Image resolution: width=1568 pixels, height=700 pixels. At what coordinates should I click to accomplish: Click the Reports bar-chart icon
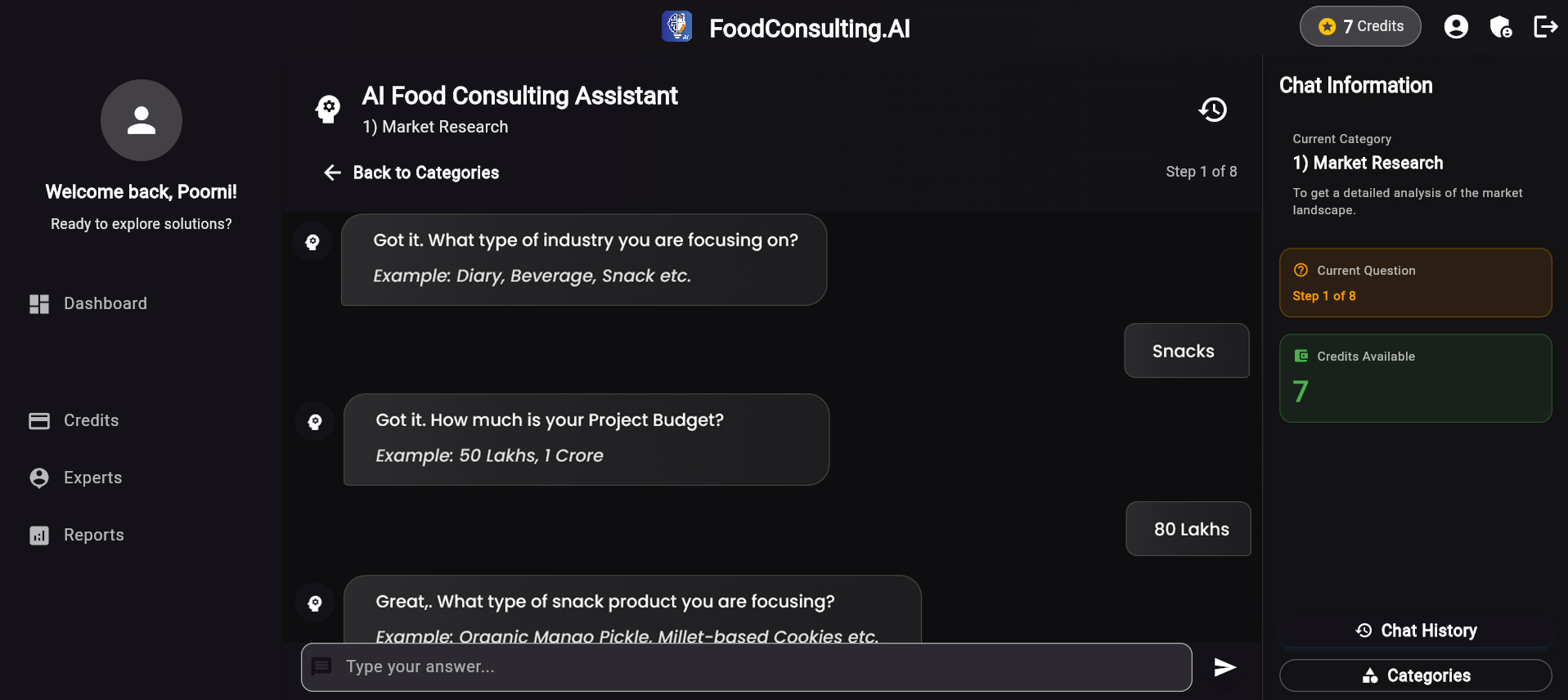(38, 535)
